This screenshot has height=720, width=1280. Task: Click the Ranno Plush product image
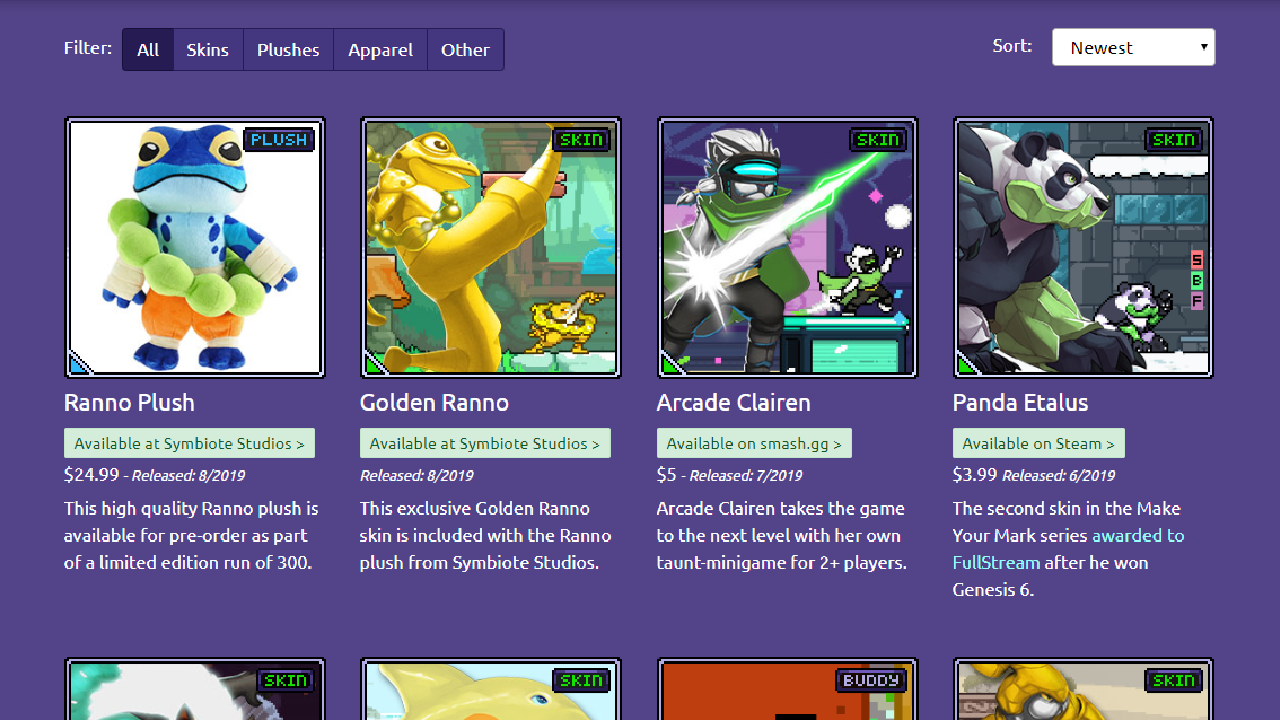pyautogui.click(x=194, y=247)
